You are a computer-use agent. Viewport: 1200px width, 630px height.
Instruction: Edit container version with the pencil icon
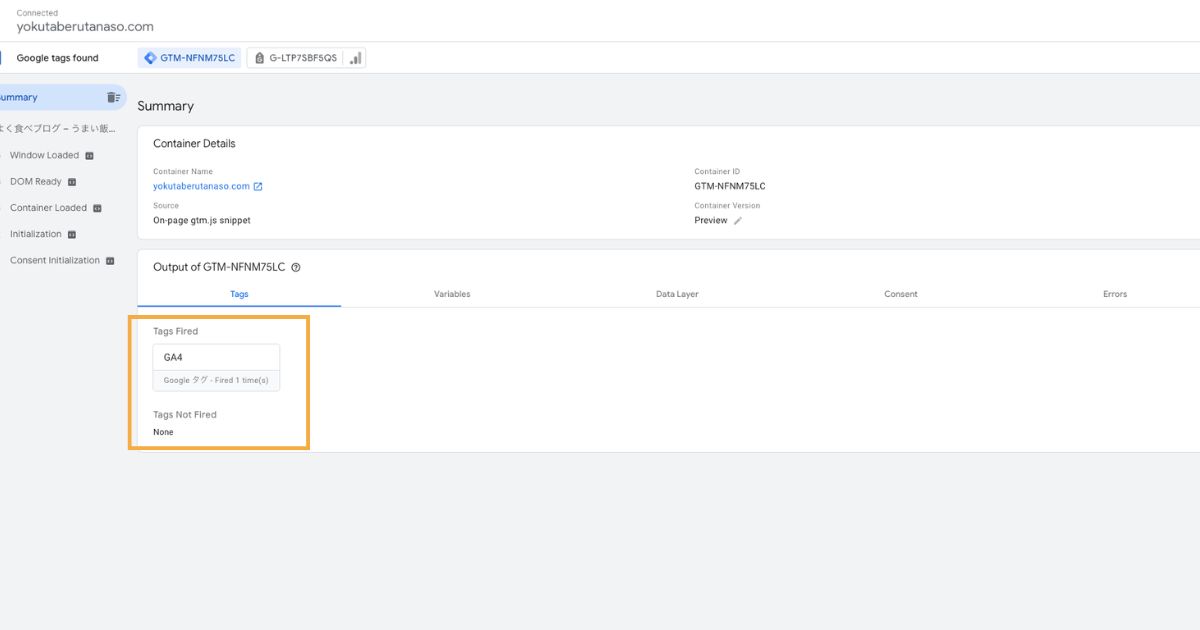pos(738,221)
